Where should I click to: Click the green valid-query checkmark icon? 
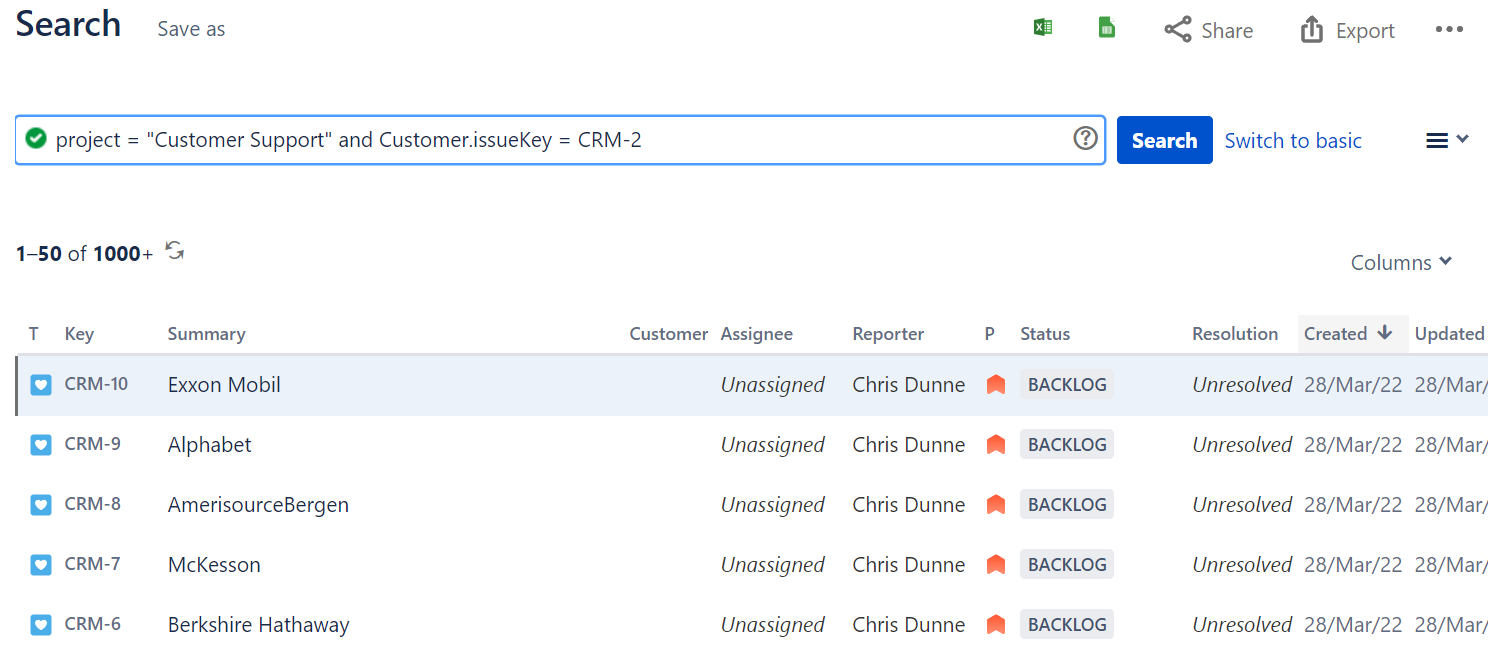tap(36, 139)
